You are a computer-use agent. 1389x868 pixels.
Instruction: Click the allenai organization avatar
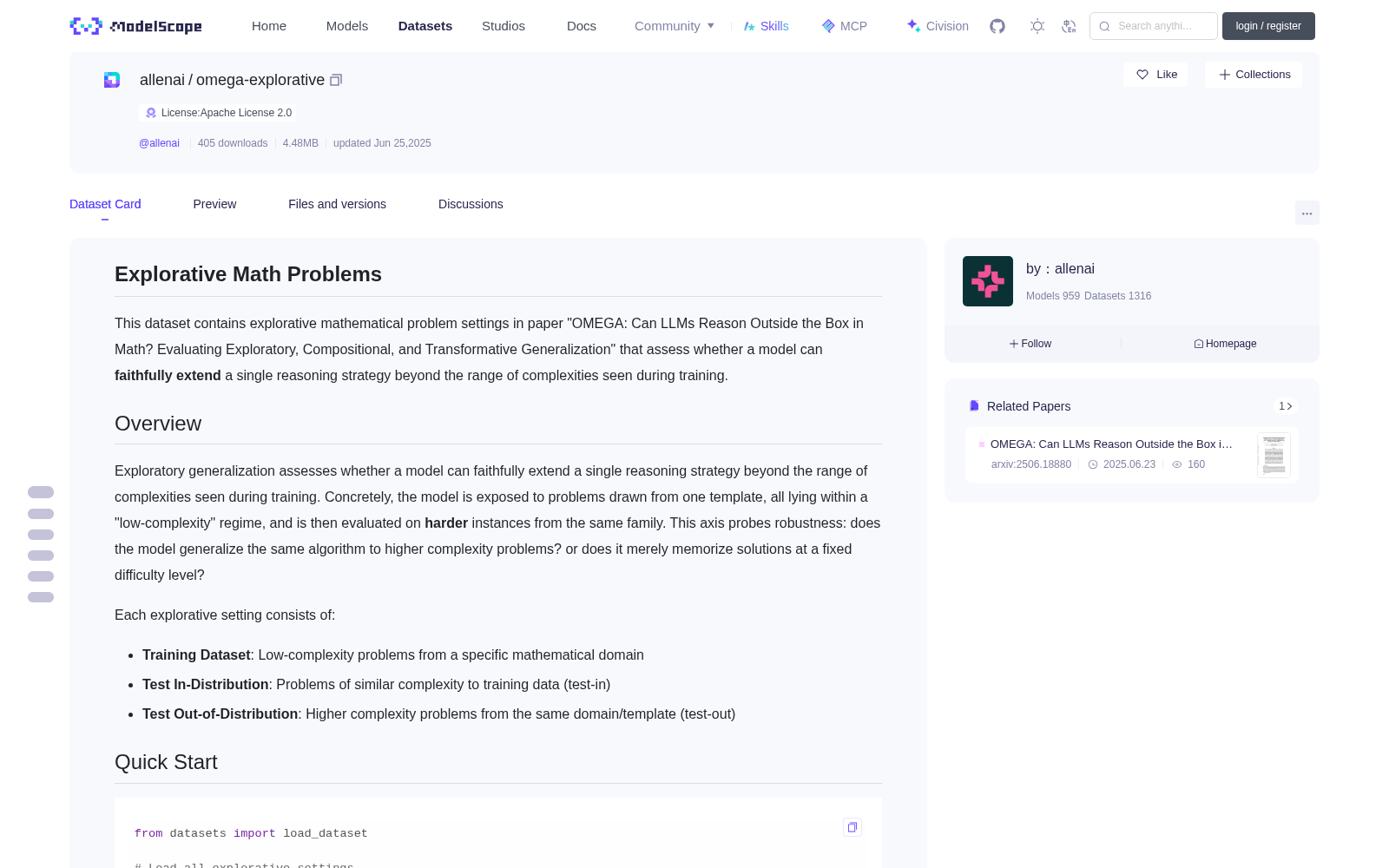pos(988,281)
